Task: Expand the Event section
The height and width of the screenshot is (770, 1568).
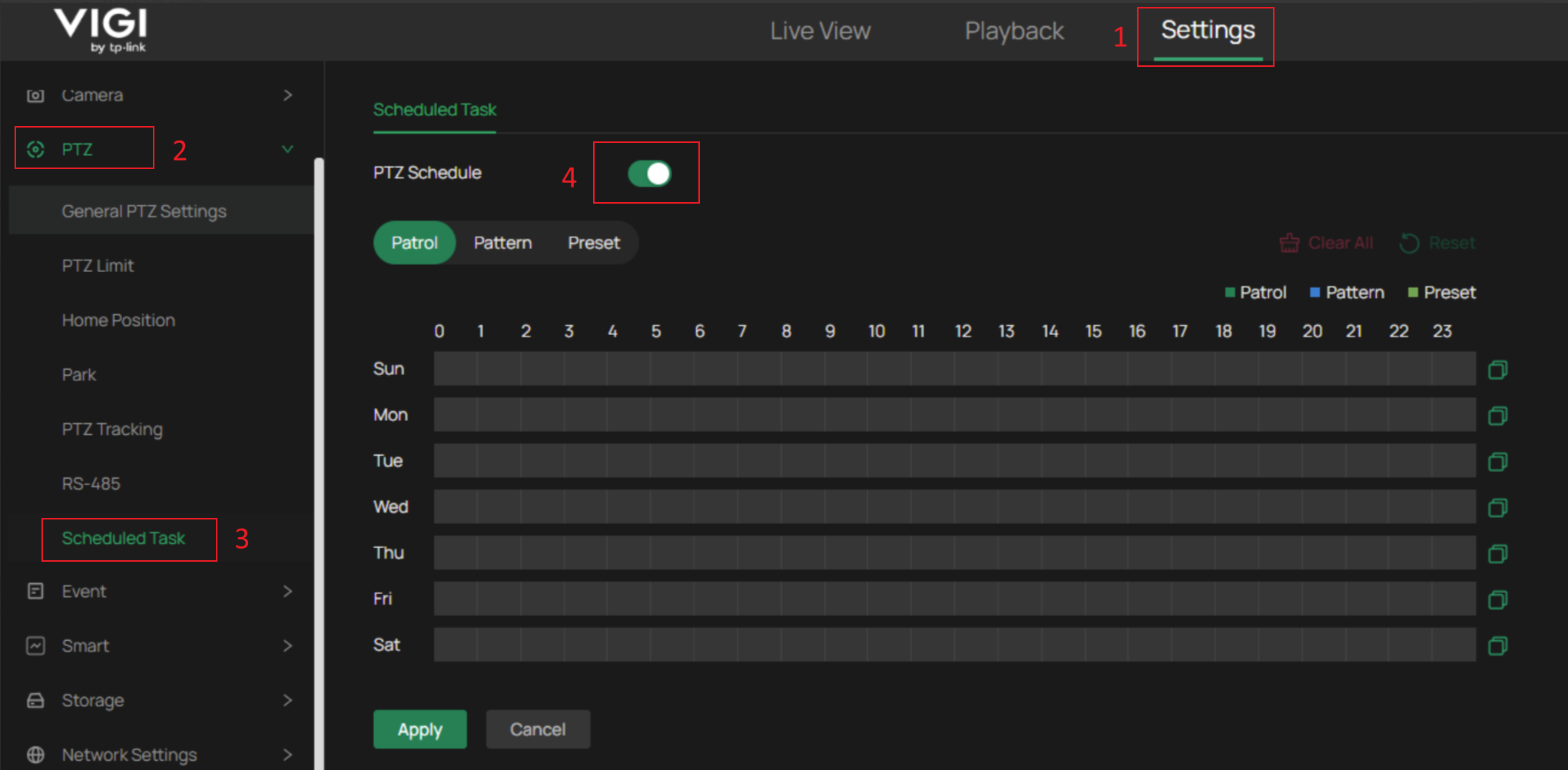Action: (x=287, y=591)
